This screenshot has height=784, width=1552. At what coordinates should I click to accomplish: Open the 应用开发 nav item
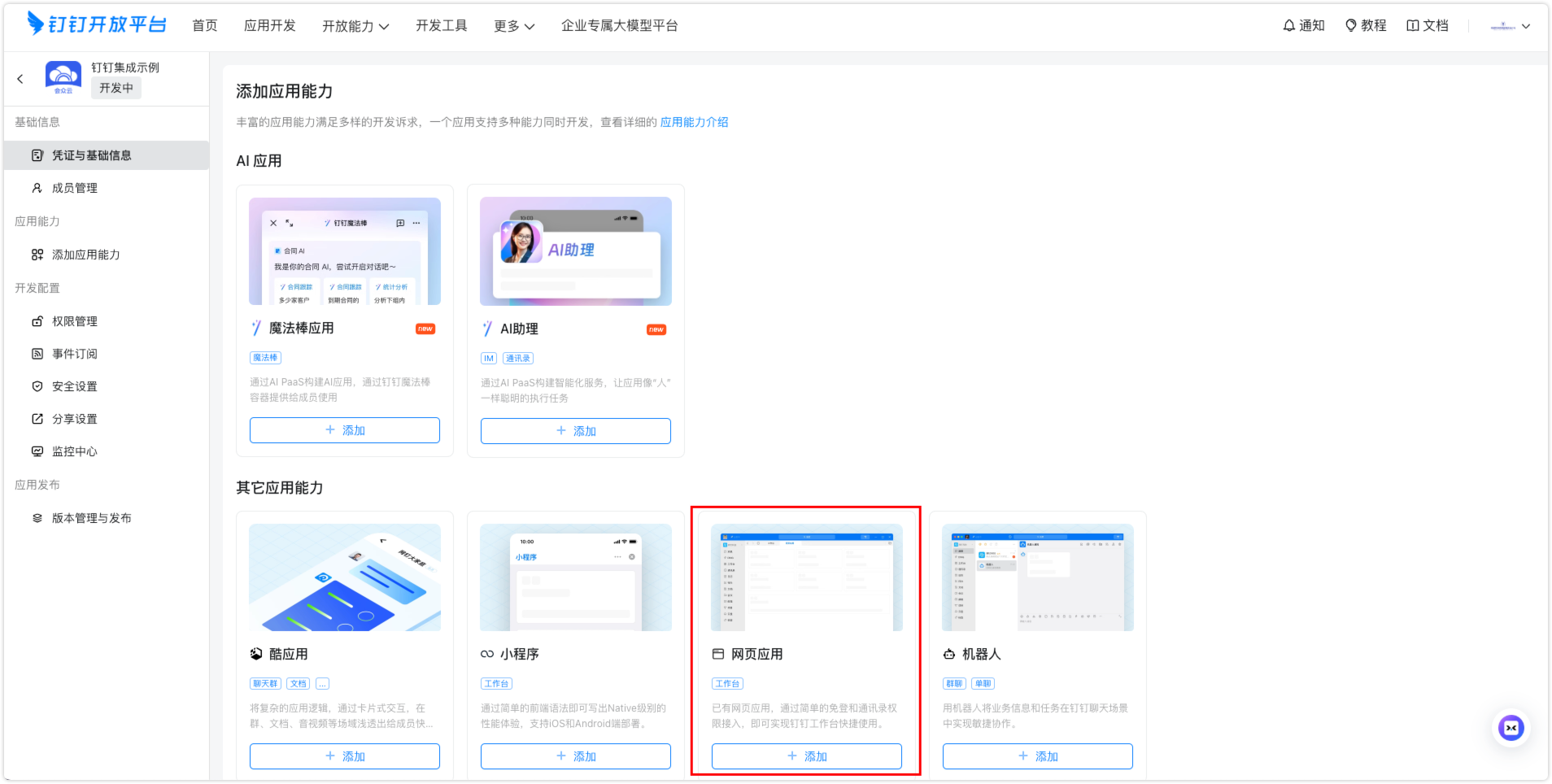(x=270, y=25)
